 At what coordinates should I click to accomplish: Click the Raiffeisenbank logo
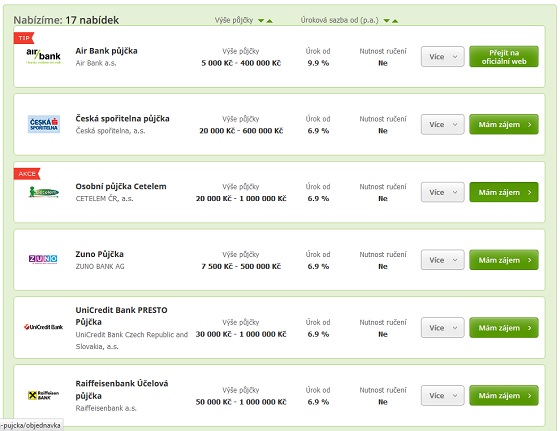click(43, 395)
